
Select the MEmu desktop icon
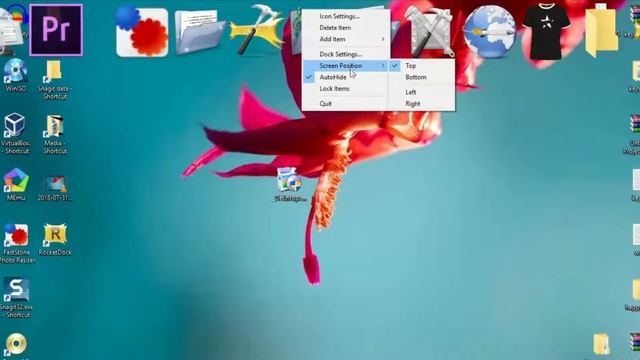pos(16,184)
